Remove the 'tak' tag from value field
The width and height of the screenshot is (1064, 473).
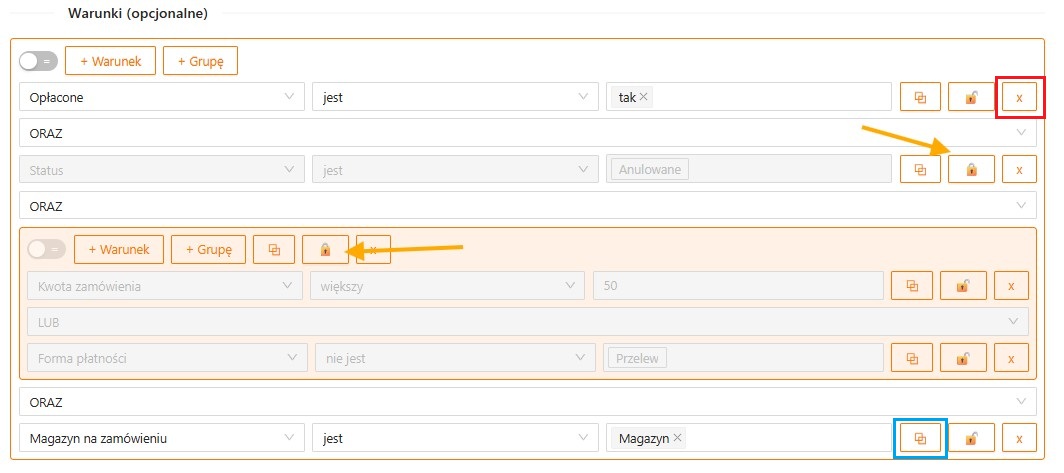point(644,97)
